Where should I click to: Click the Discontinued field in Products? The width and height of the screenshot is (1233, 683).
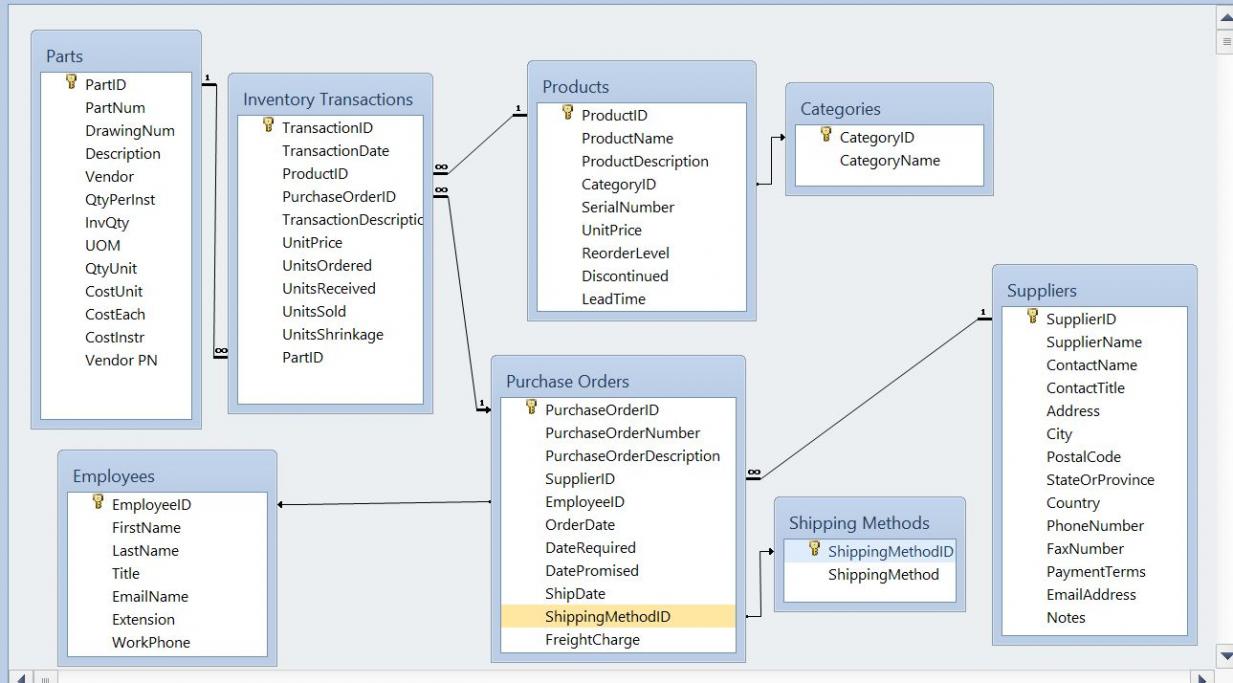[625, 276]
